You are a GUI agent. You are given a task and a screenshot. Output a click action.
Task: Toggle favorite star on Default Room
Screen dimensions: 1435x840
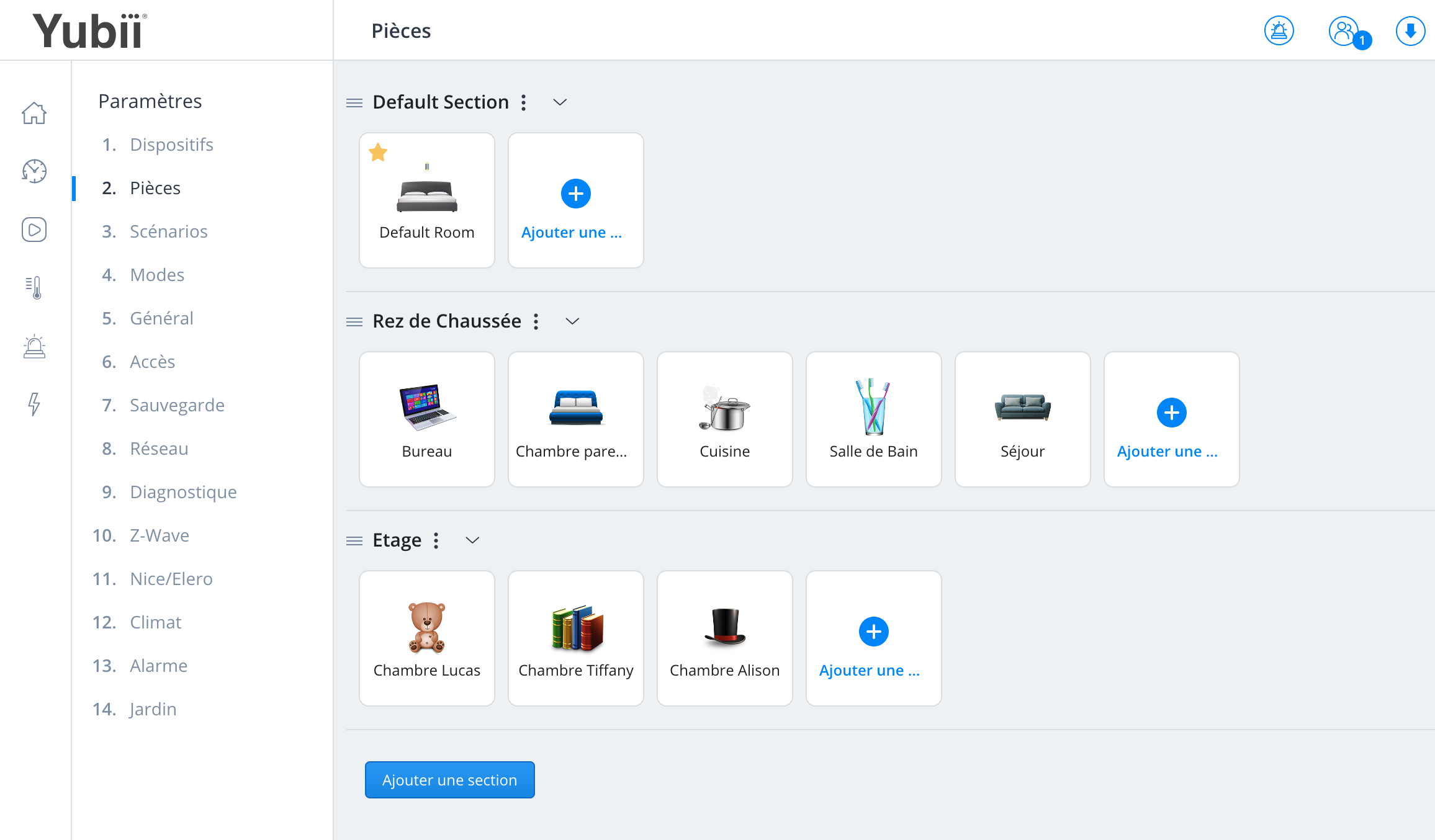378,152
